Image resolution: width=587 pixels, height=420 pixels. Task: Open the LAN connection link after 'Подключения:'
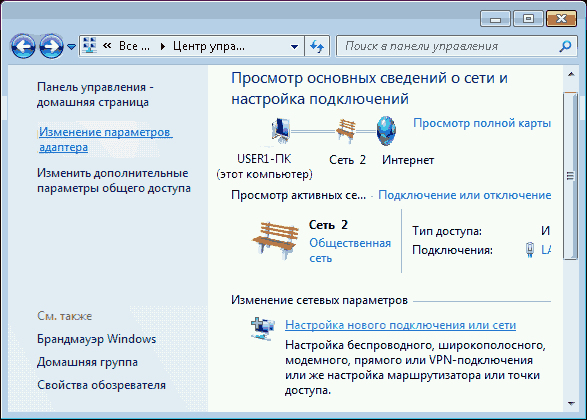click(x=546, y=250)
